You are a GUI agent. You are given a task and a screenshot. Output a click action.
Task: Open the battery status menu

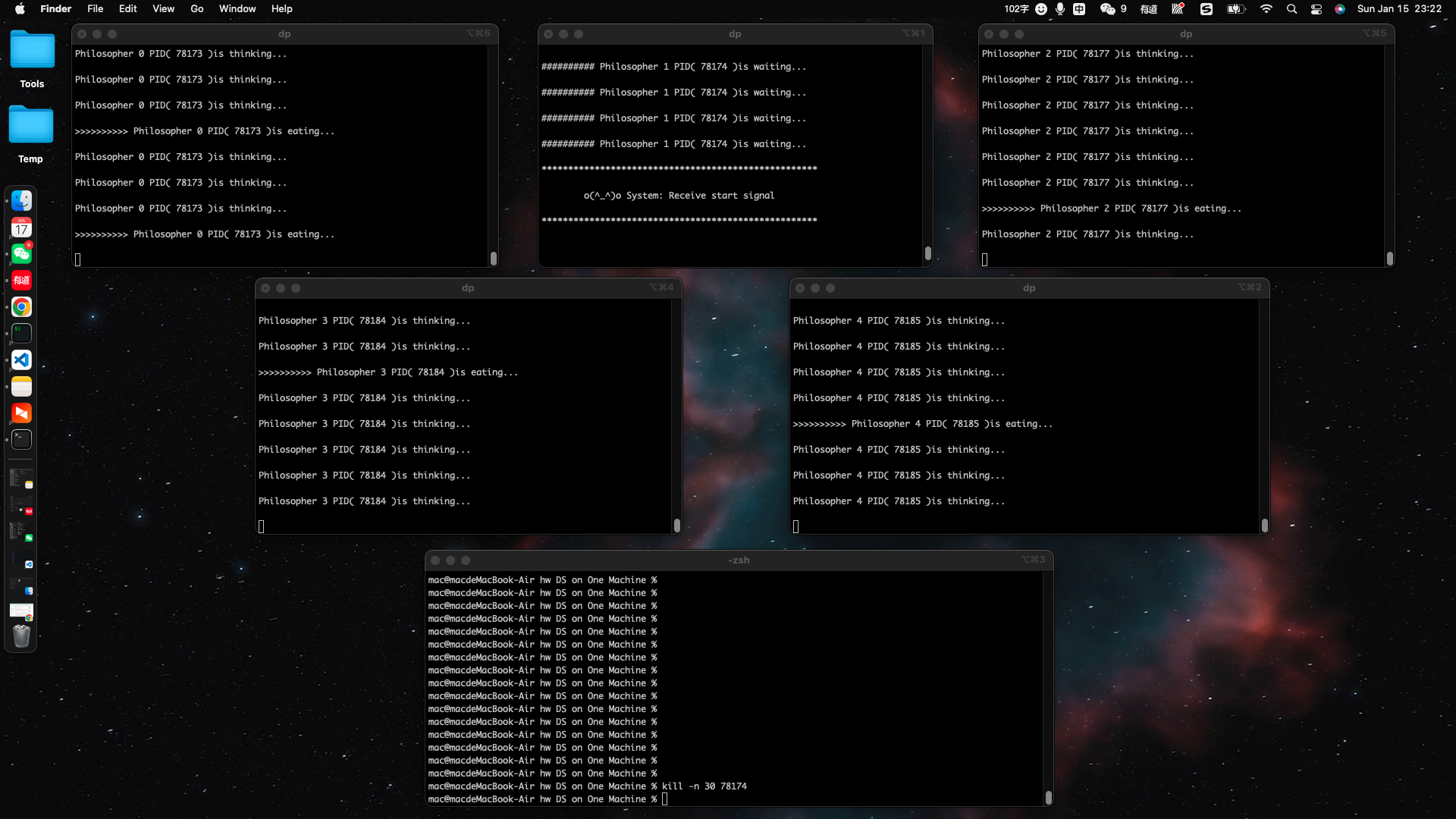pyautogui.click(x=1235, y=9)
